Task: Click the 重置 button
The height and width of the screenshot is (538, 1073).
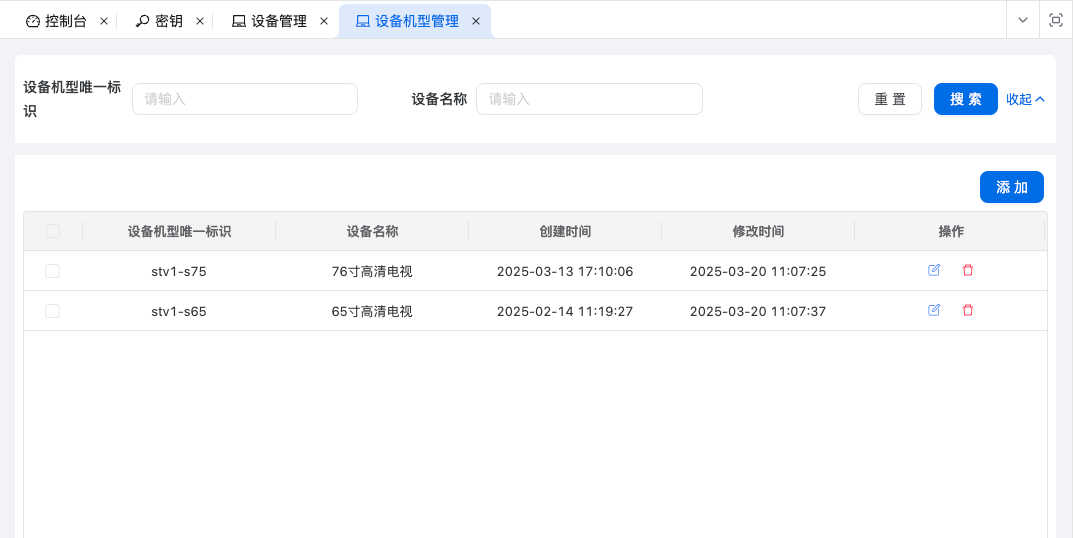Action: pos(890,99)
